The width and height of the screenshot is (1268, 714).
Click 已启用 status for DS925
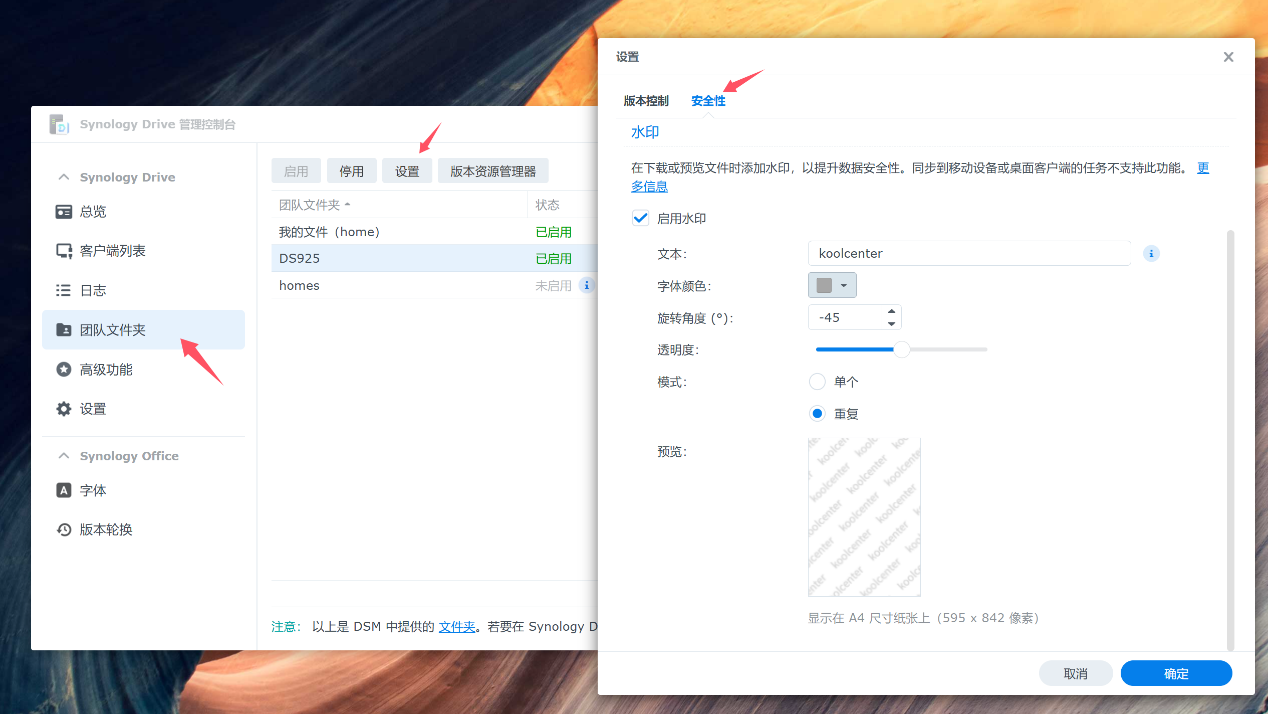(x=553, y=259)
